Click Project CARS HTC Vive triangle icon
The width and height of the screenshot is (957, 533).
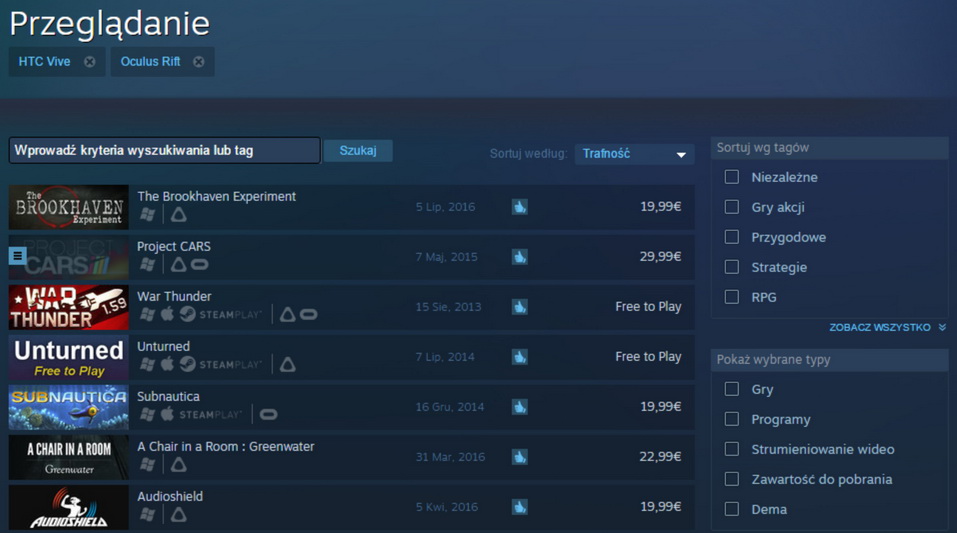coord(178,265)
